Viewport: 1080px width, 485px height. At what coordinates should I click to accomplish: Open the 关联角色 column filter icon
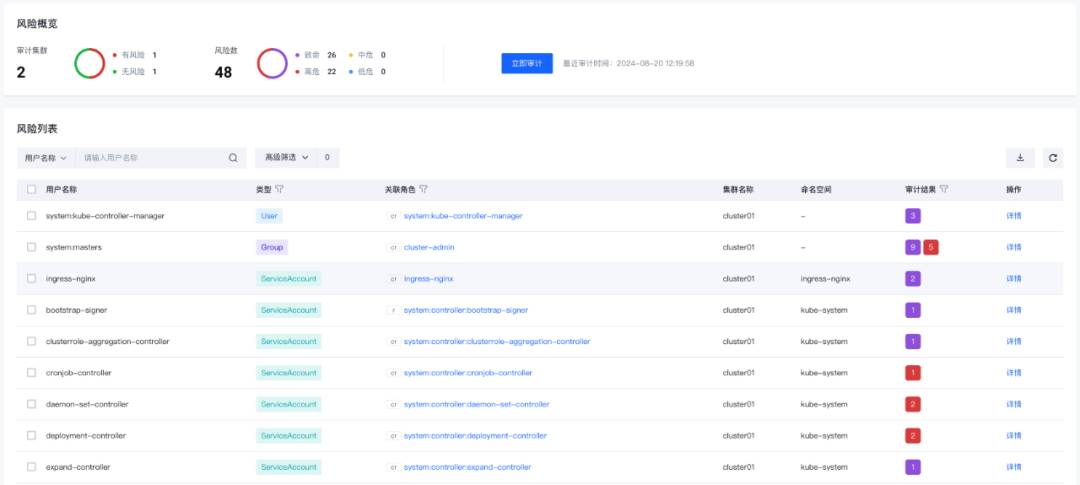click(424, 189)
